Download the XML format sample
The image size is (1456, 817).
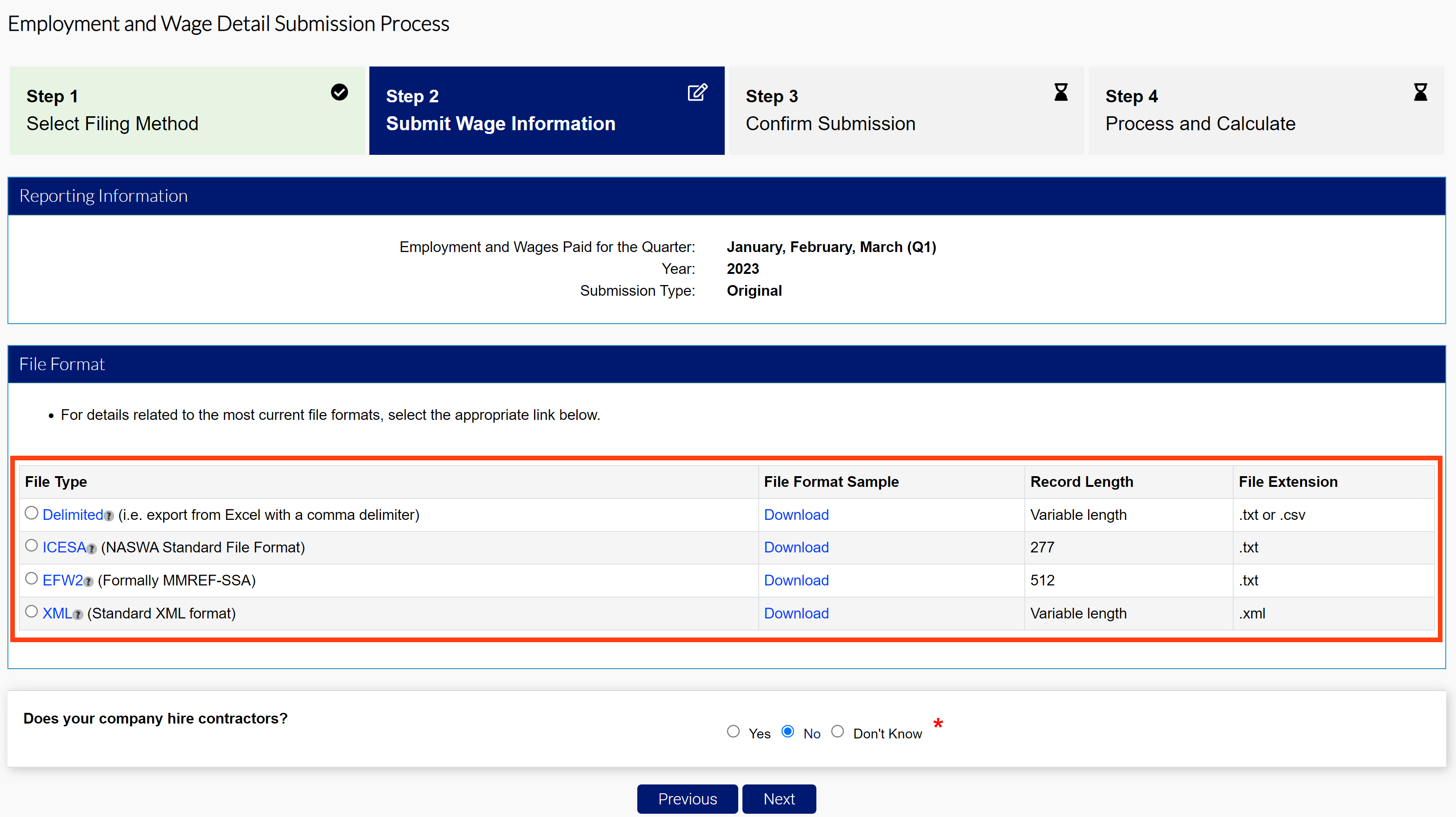click(x=796, y=613)
